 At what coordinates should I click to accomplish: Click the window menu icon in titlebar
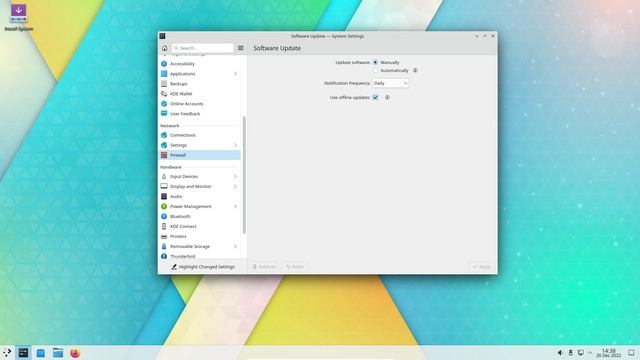[x=162, y=36]
